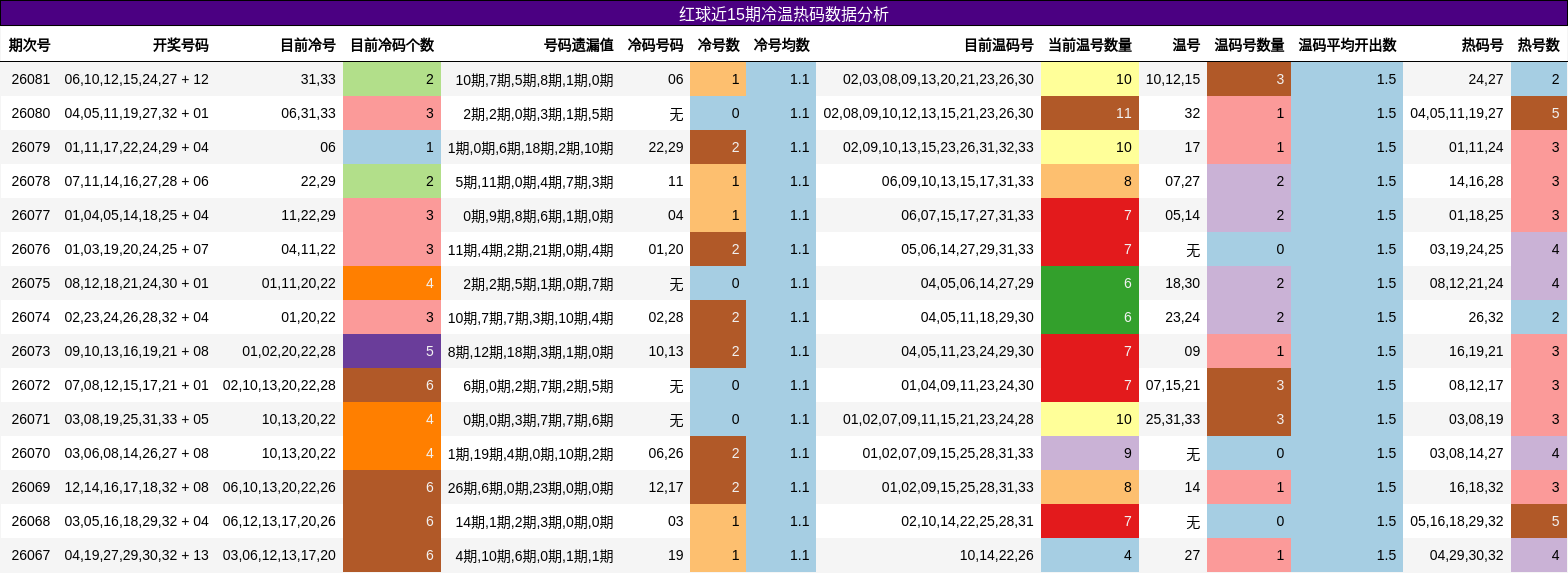Click hot numbers 03,19,24,25
1568x573 pixels.
point(1467,249)
